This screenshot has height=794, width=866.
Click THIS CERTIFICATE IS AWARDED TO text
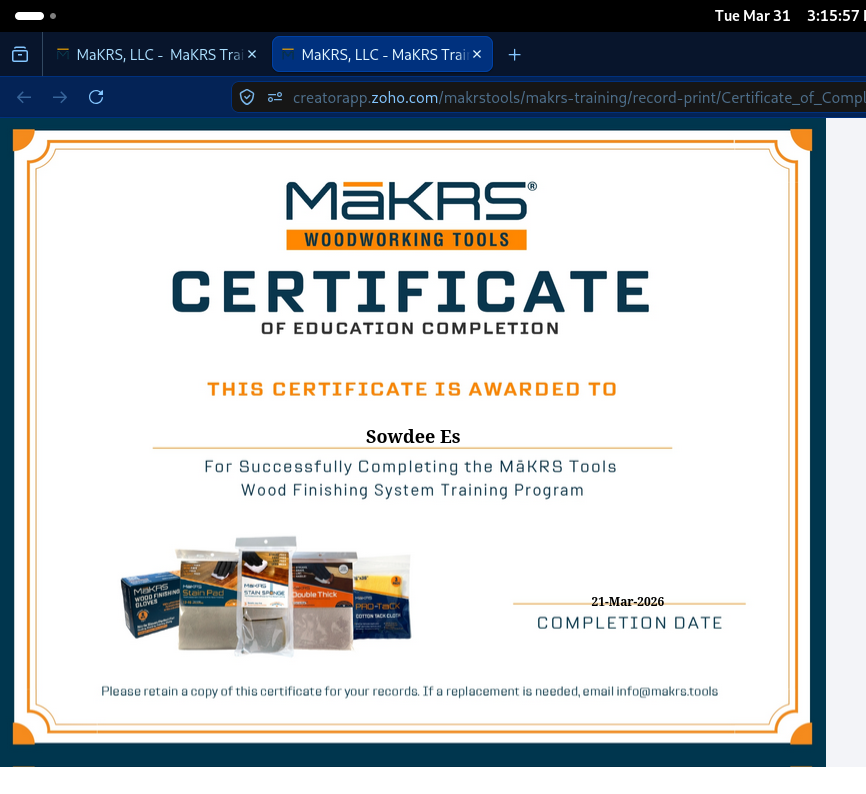pyautogui.click(x=412, y=389)
